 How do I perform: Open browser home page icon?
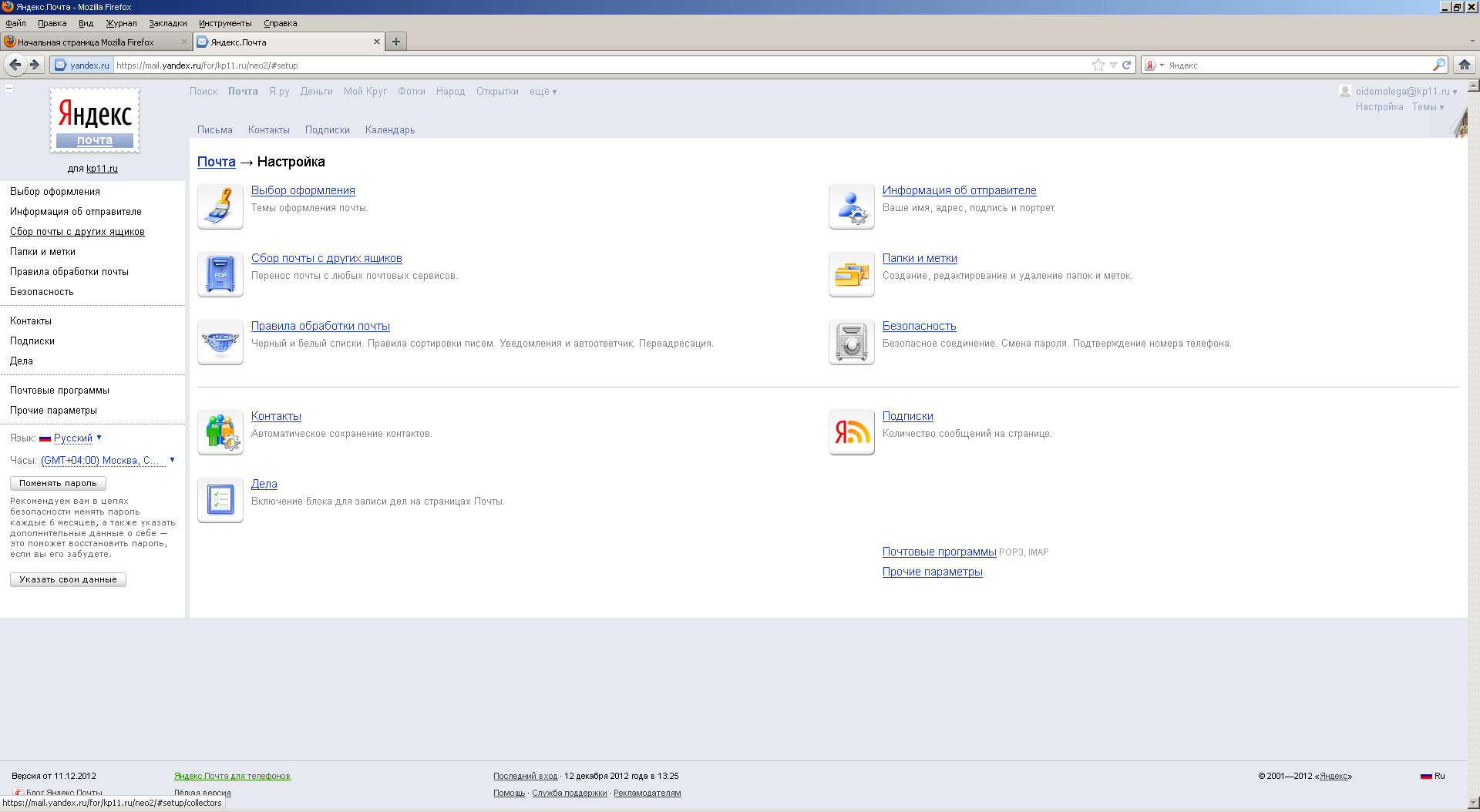[1465, 65]
